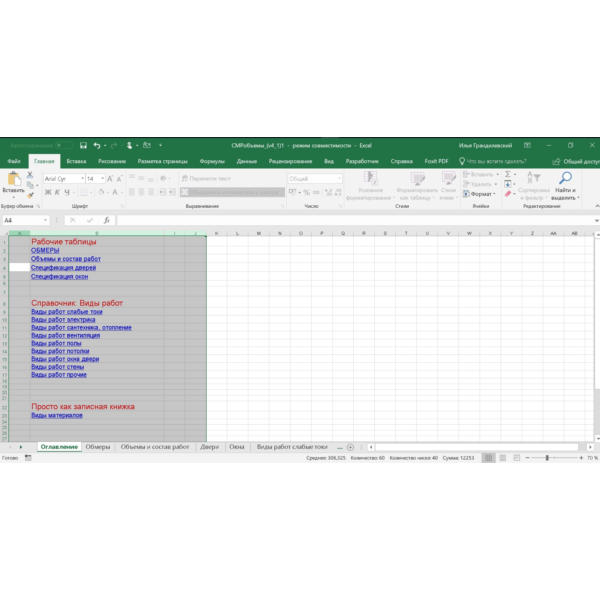
Task: Click the horizontal scrollbar right arrow
Action: (x=590, y=447)
